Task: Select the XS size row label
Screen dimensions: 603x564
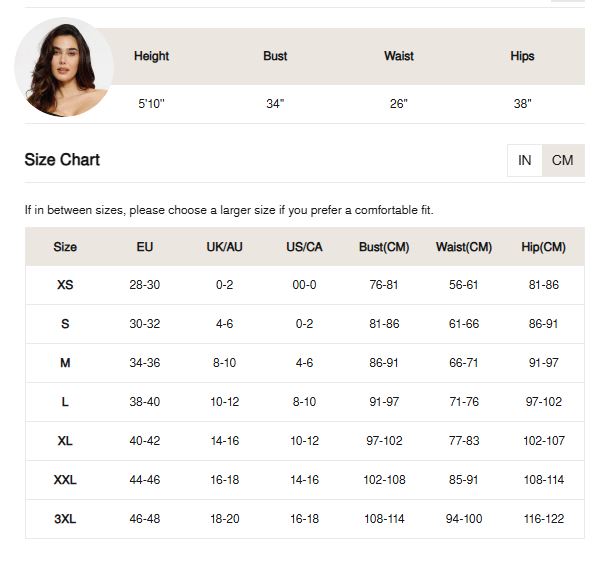Action: (x=65, y=285)
